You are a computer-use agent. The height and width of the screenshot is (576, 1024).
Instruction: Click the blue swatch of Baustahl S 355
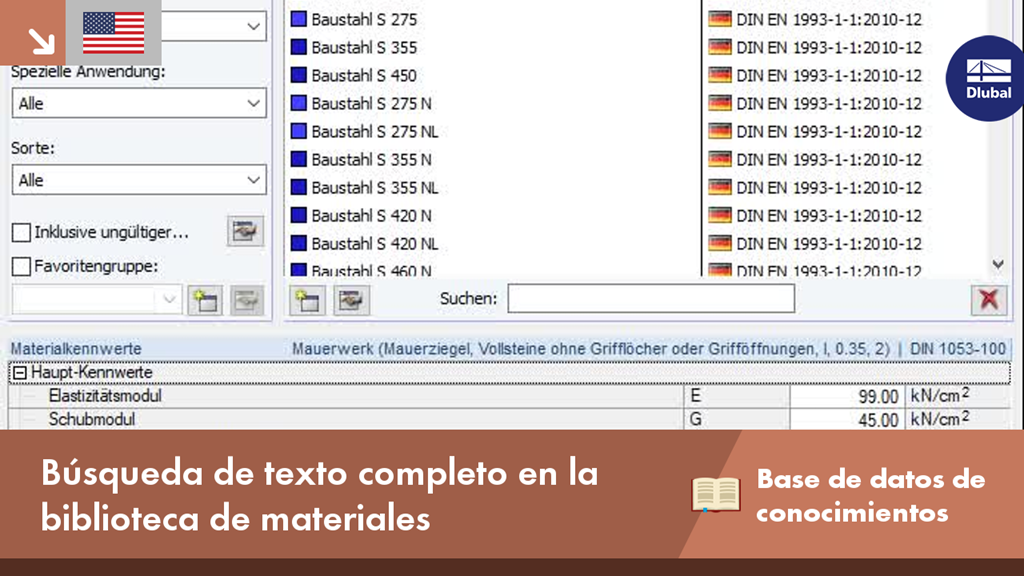click(298, 47)
